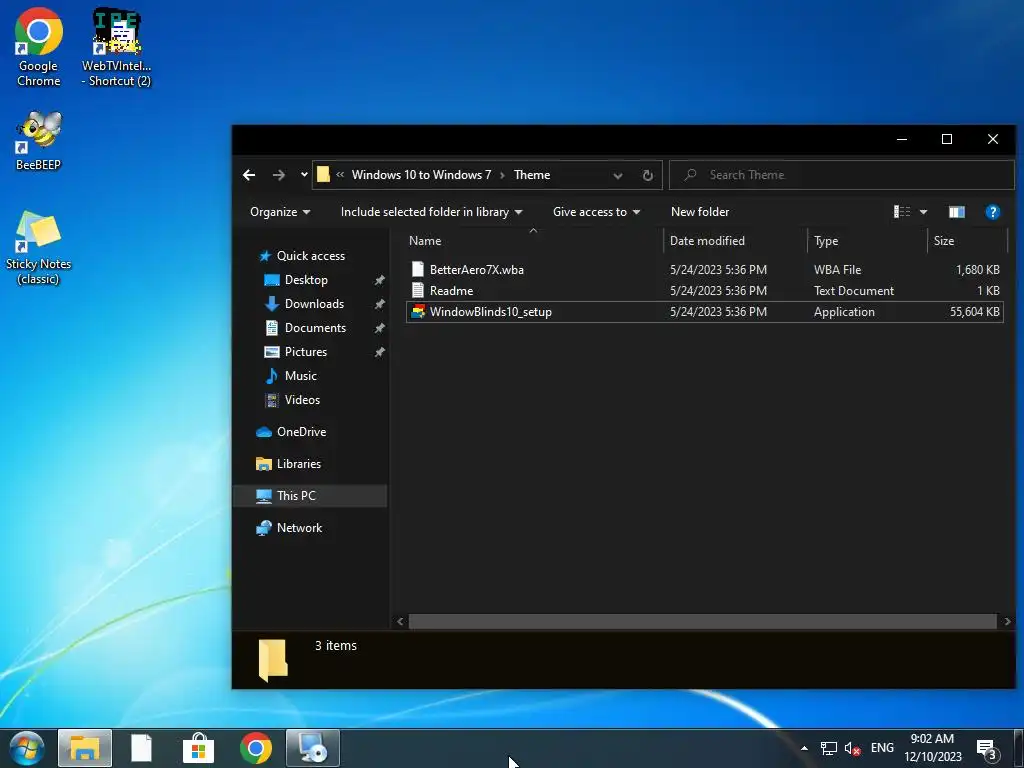Open 'Include selected folder in library' menu

[x=432, y=212]
